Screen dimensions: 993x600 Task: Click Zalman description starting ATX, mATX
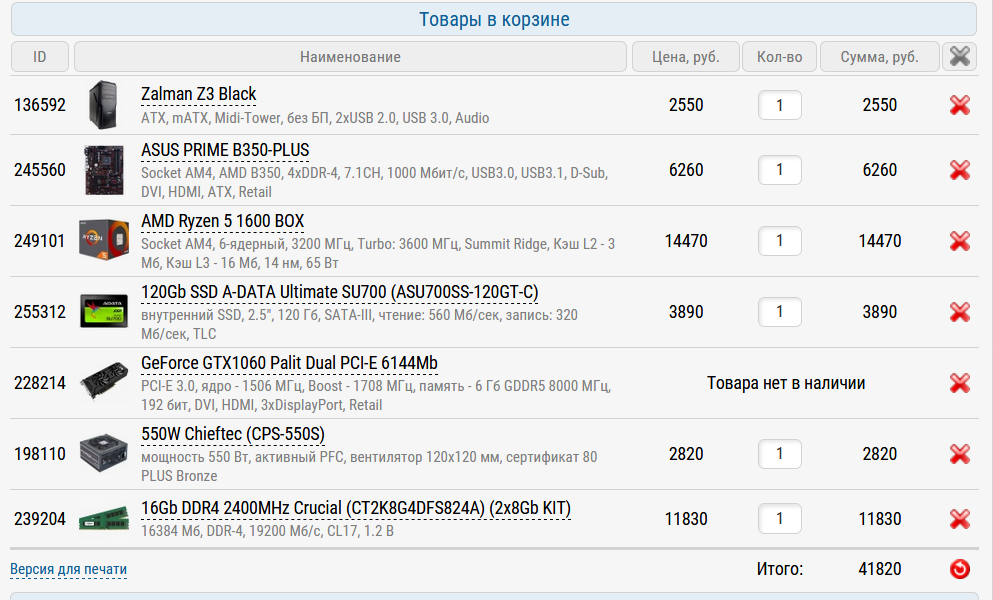tap(315, 118)
